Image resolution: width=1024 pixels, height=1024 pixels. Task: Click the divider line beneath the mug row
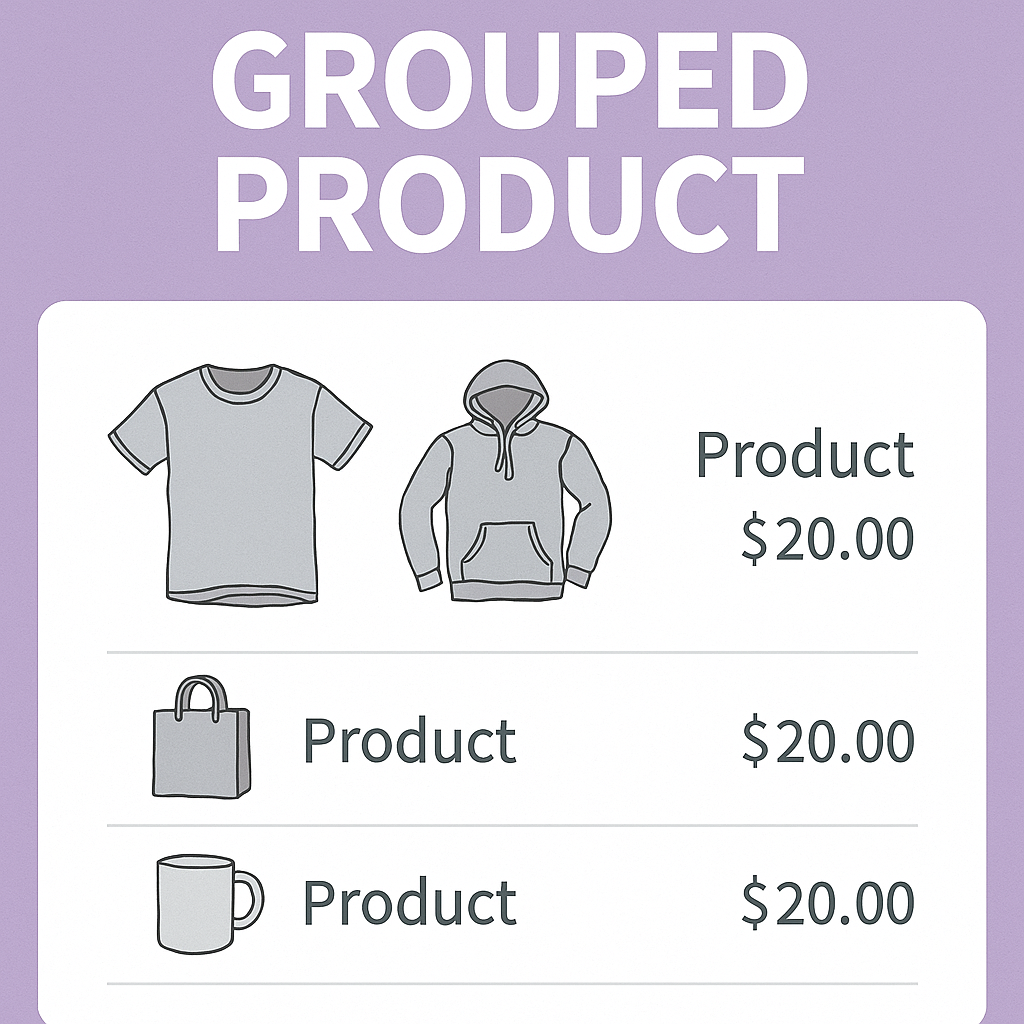[512, 983]
